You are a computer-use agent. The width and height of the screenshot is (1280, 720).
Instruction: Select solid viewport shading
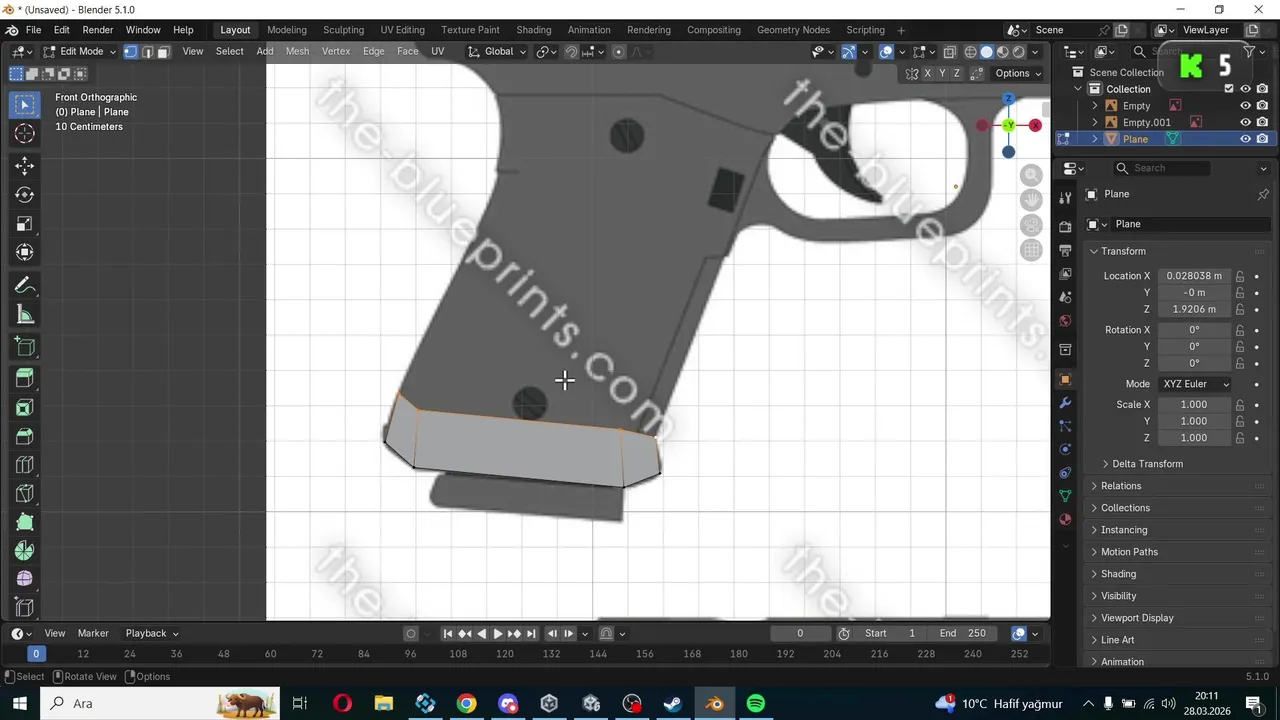pyautogui.click(x=986, y=52)
